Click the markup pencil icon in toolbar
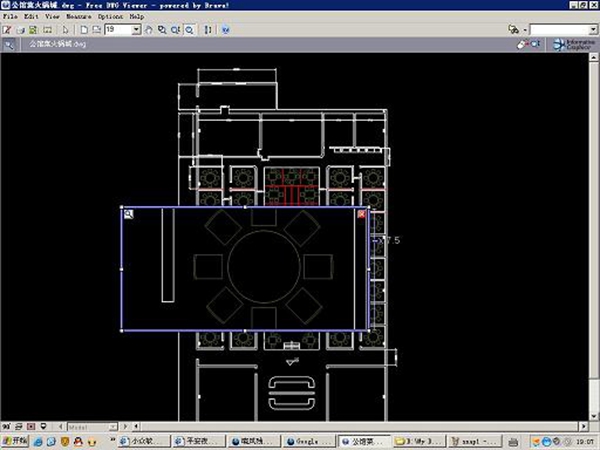The image size is (600, 450). pyautogui.click(x=8, y=30)
